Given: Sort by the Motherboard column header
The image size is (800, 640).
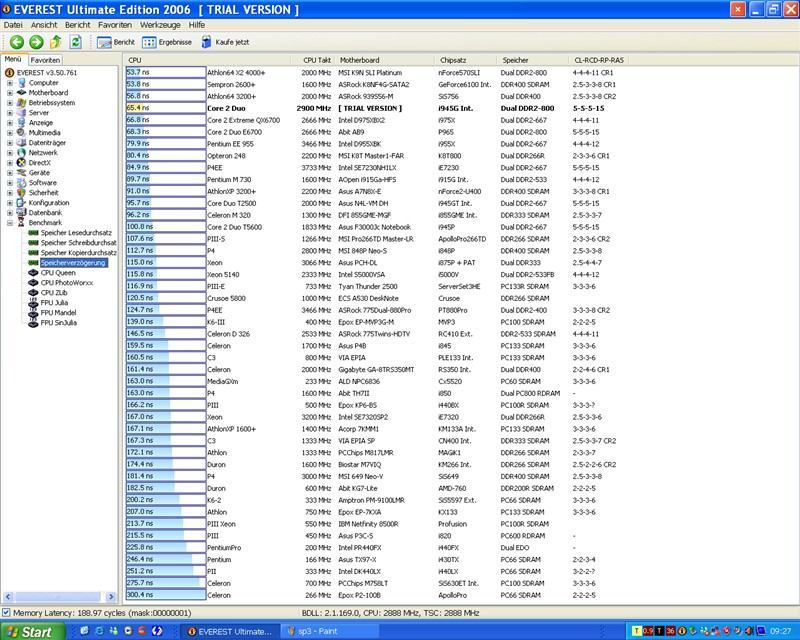Looking at the screenshot, I should (384, 60).
